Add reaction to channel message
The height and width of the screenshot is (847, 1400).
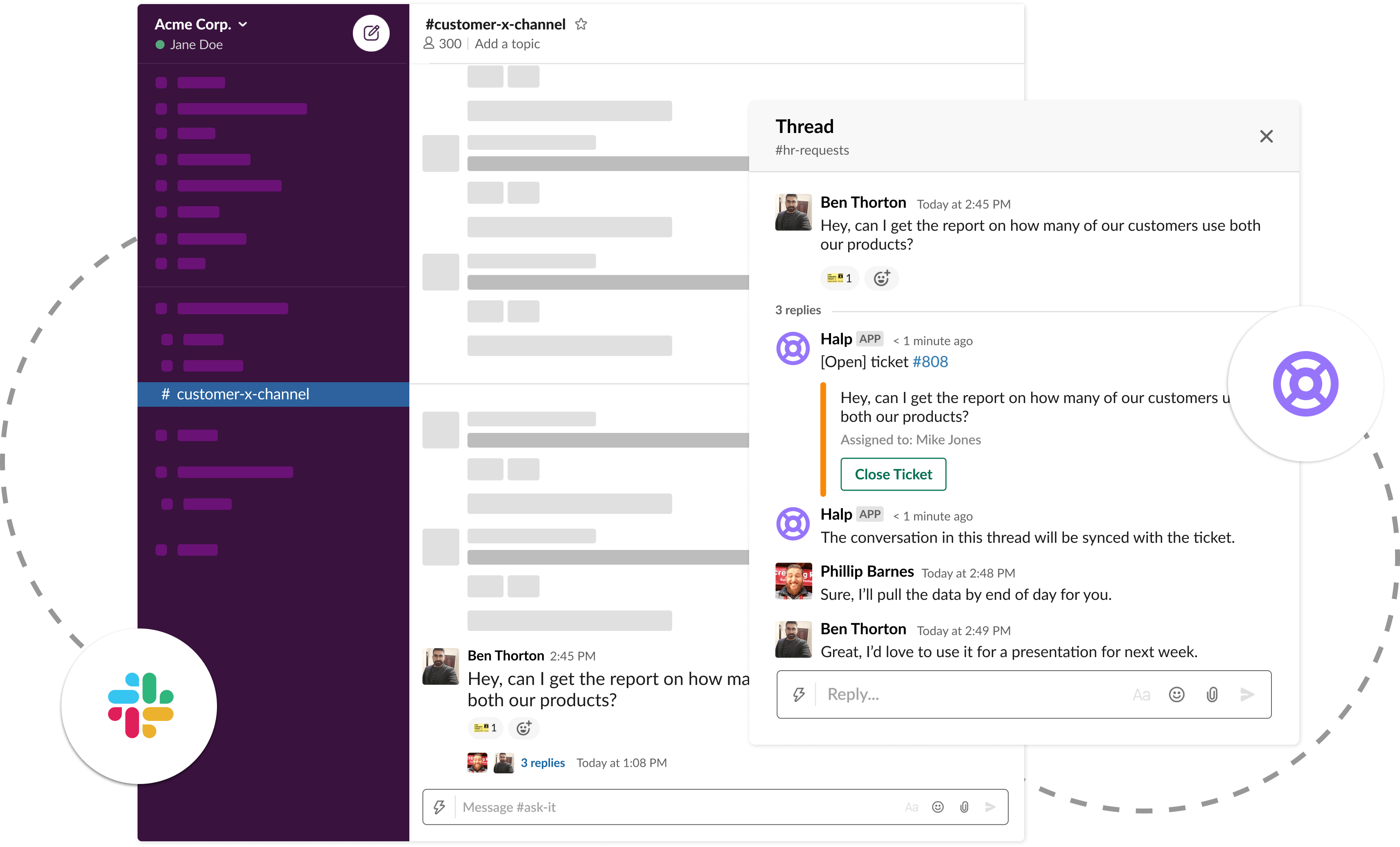(x=524, y=728)
